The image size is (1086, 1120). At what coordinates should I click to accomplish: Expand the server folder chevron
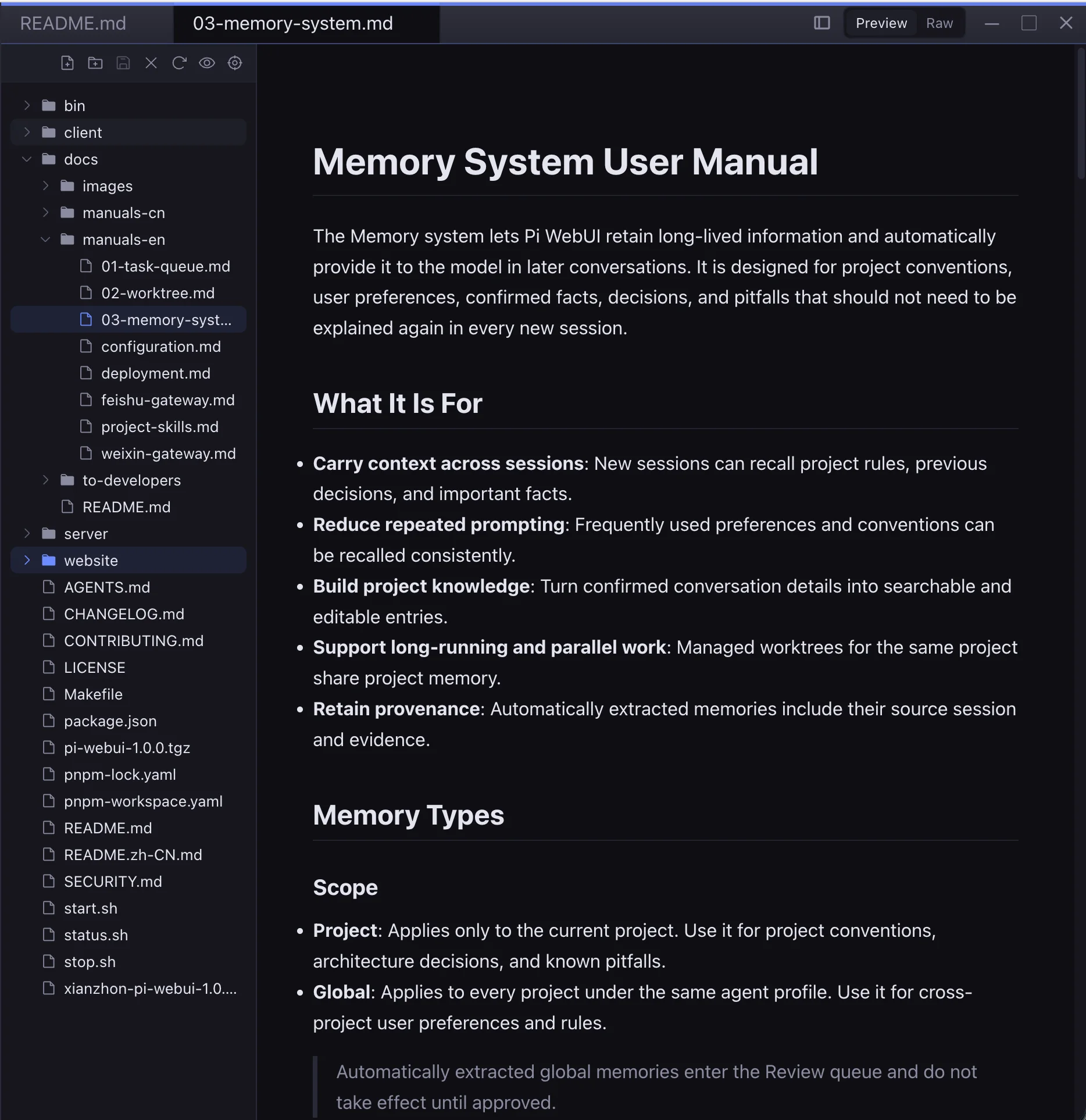(27, 533)
